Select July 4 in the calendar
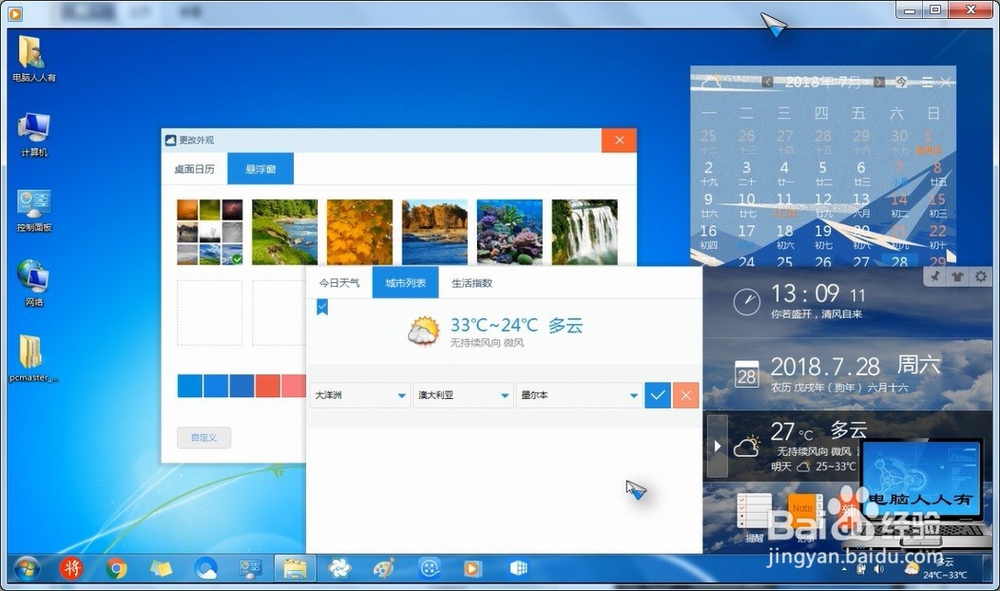The image size is (1000, 591). 784,172
